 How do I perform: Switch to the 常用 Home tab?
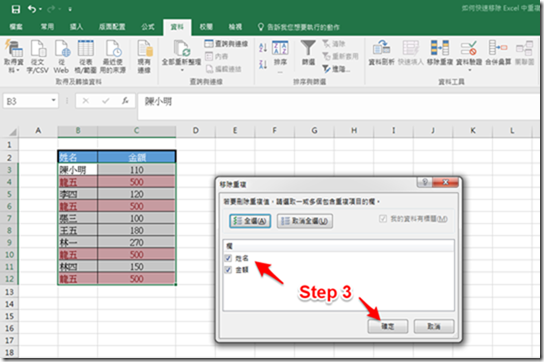(x=47, y=27)
